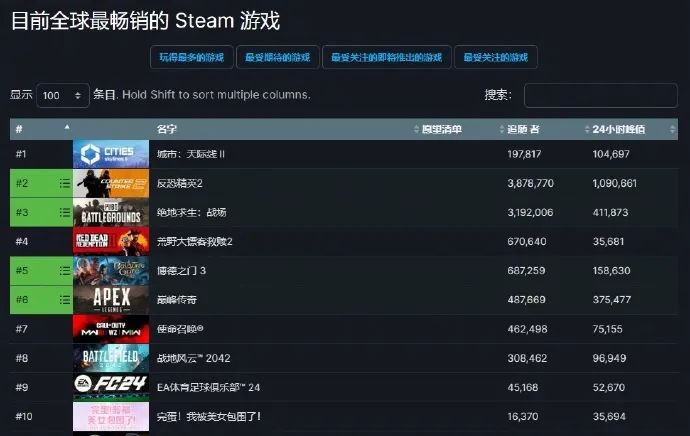Open the 反恐精英2 game link
This screenshot has width=690, height=436.
tap(180, 183)
